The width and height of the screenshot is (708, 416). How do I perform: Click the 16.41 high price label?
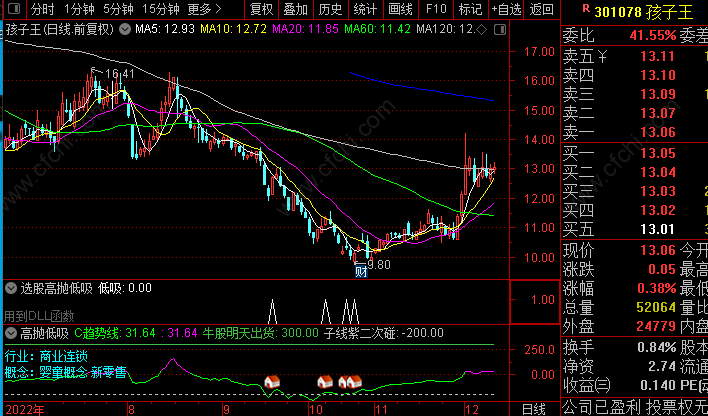point(120,74)
